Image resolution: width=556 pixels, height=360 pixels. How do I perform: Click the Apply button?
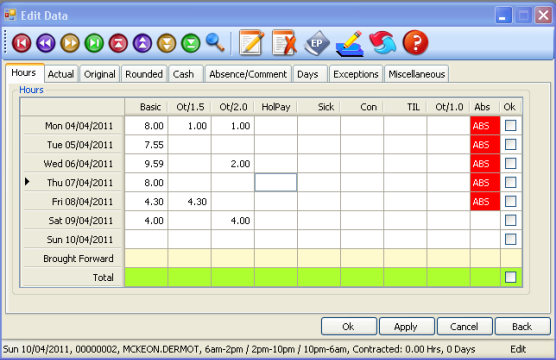tap(406, 326)
